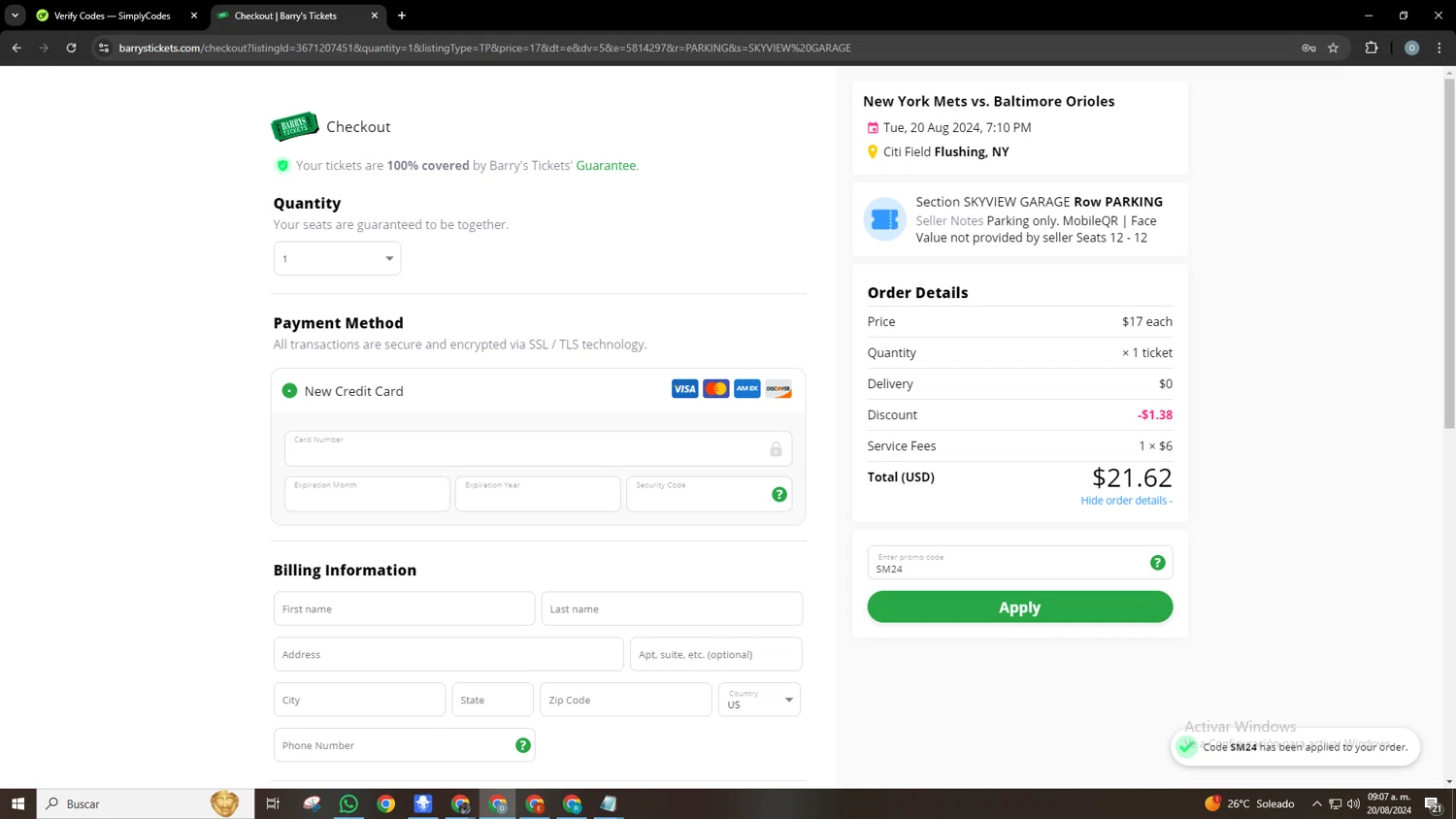
Task: Open Task View on the taskbar
Action: [x=273, y=803]
